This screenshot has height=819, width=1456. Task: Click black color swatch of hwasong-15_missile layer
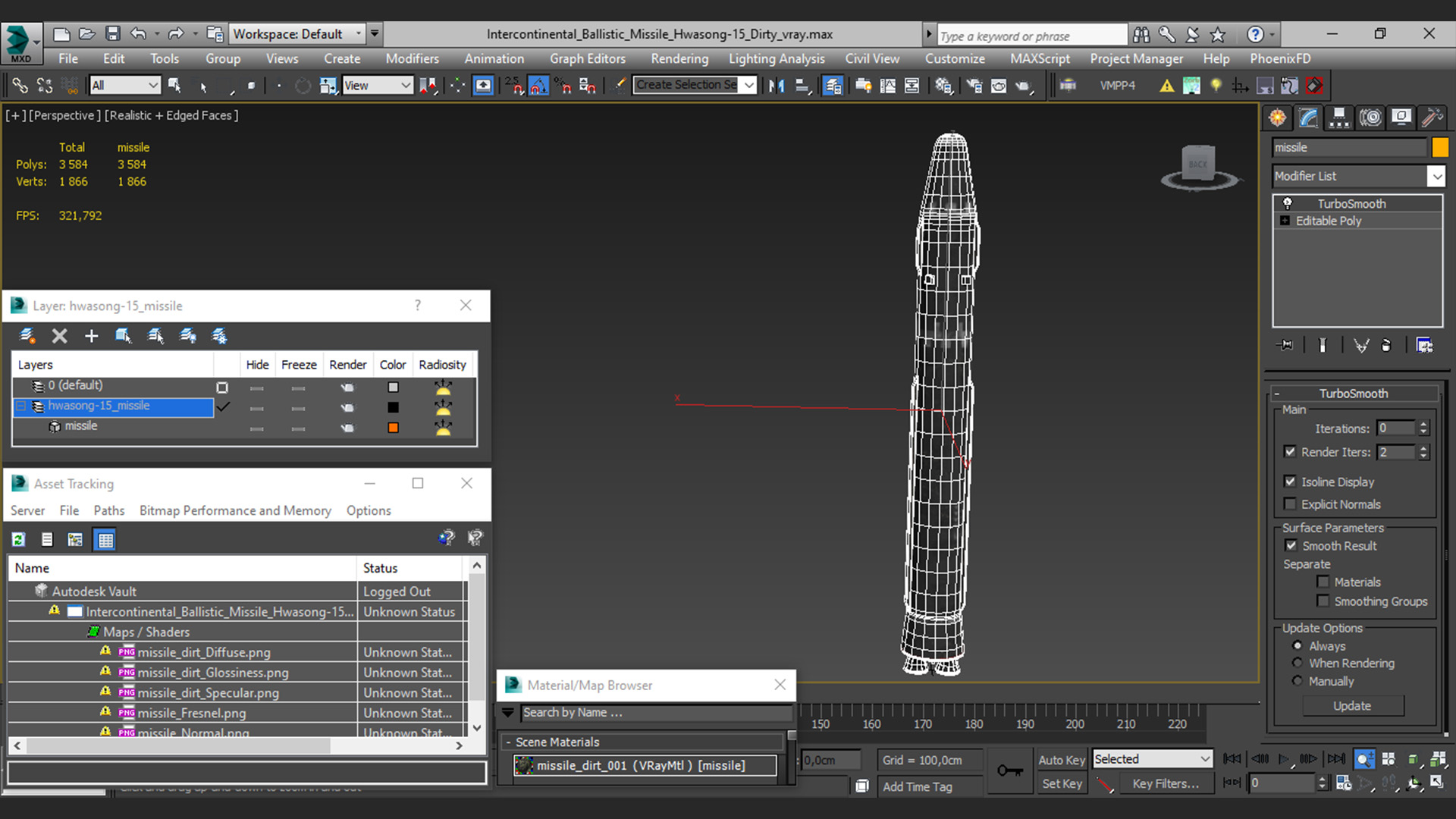click(x=393, y=407)
